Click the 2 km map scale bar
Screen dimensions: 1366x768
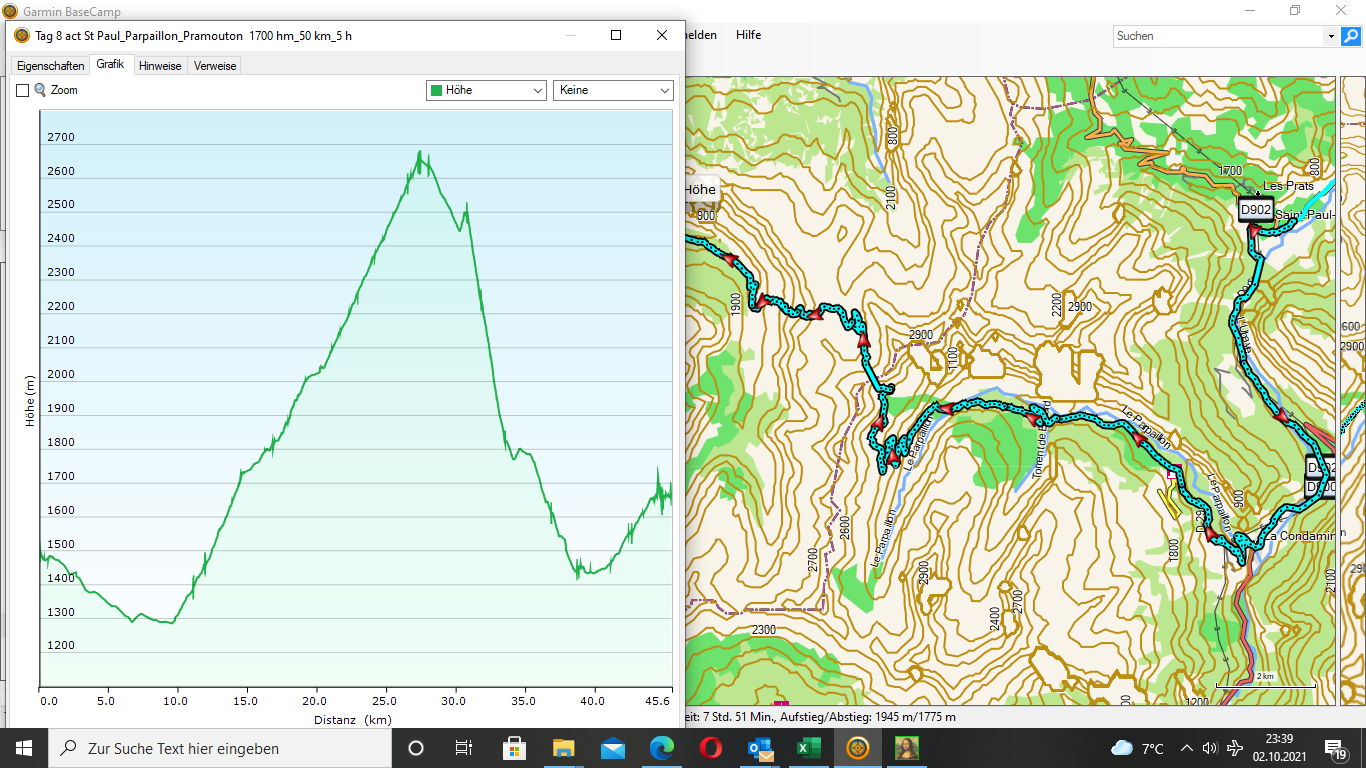pos(1265,682)
